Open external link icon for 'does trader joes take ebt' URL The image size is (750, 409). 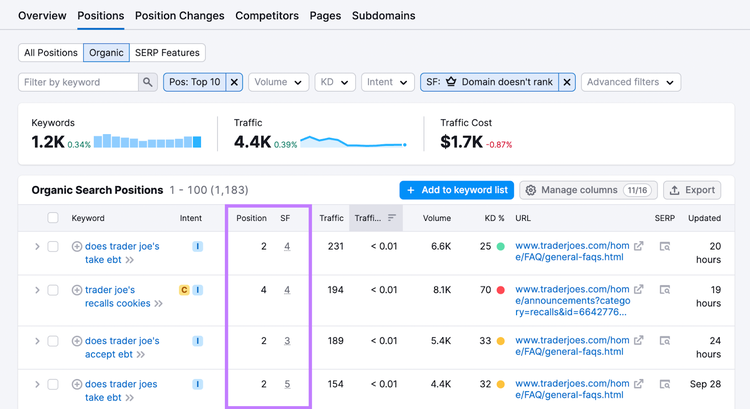click(639, 384)
